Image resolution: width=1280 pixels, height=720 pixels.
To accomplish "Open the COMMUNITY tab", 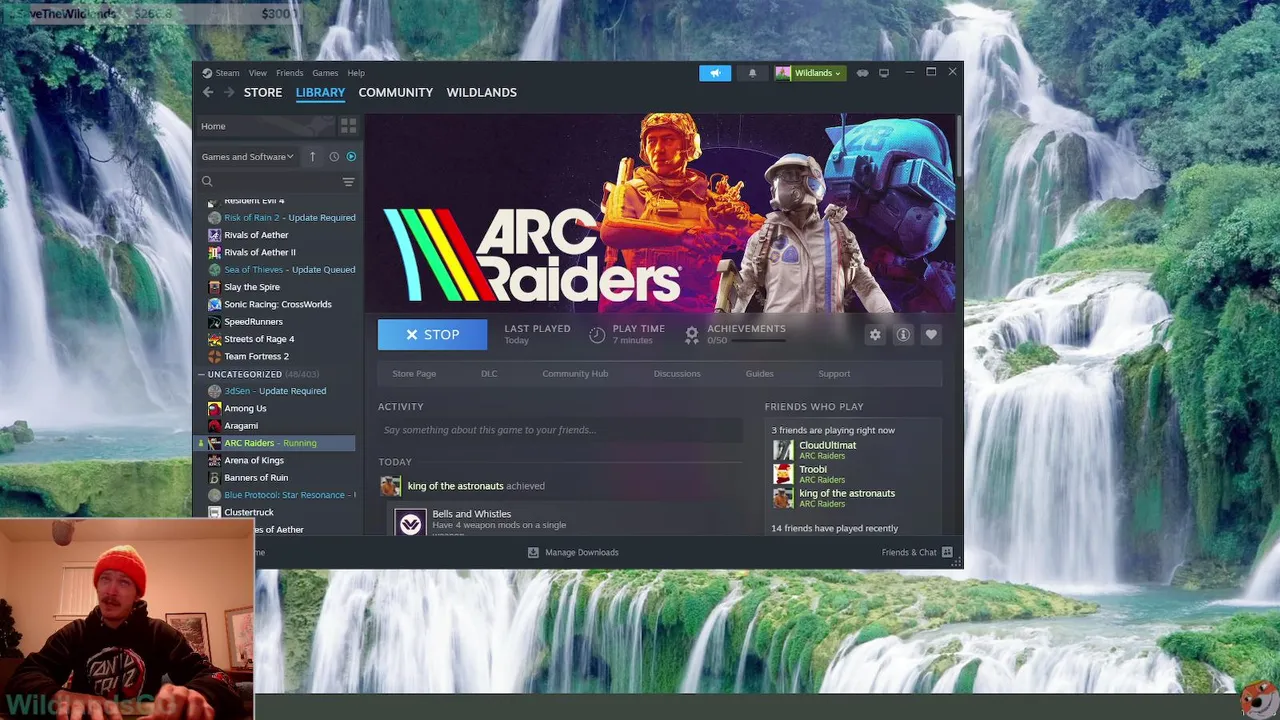I will tap(396, 92).
